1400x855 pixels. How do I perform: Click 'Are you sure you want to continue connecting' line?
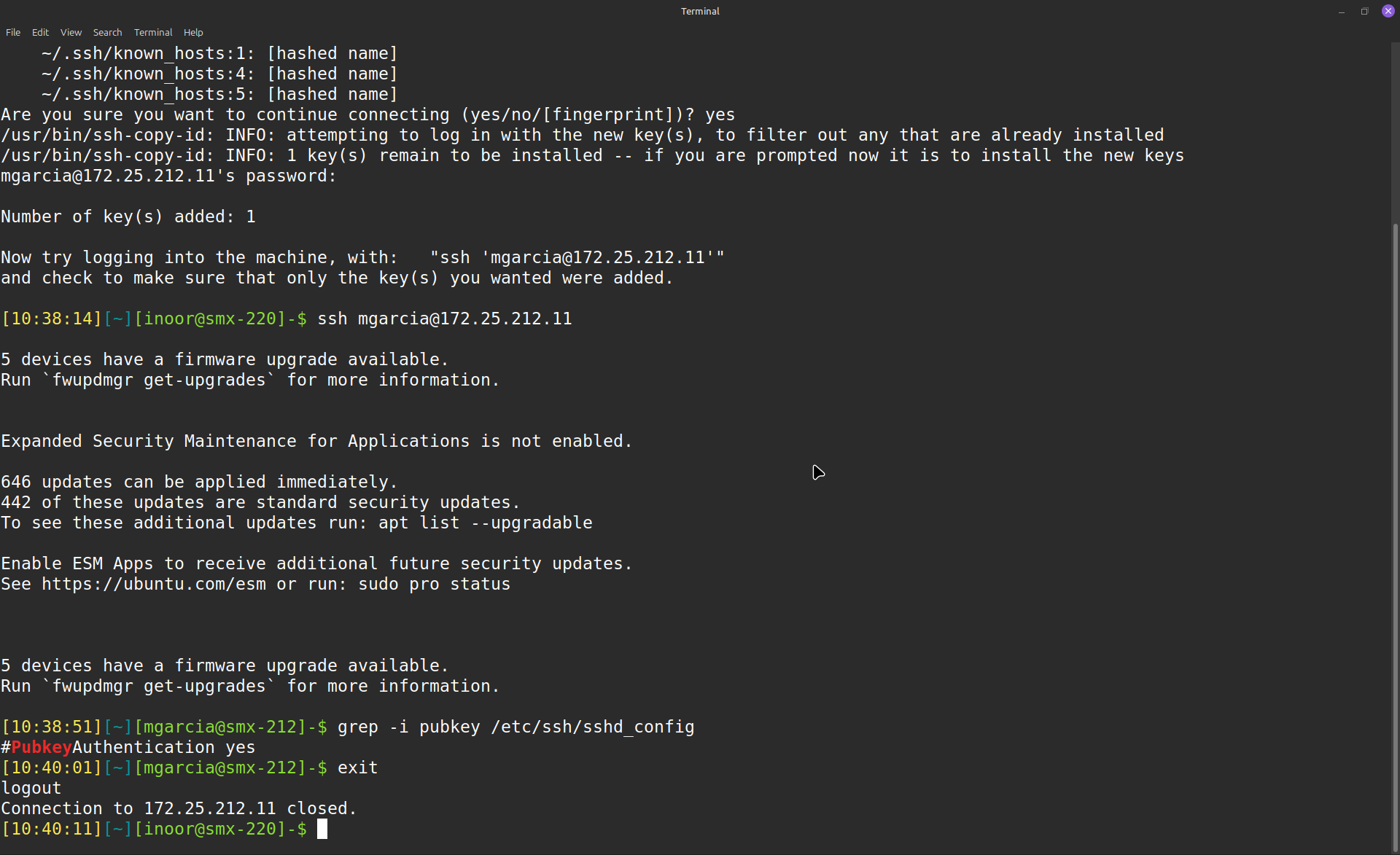point(368,114)
